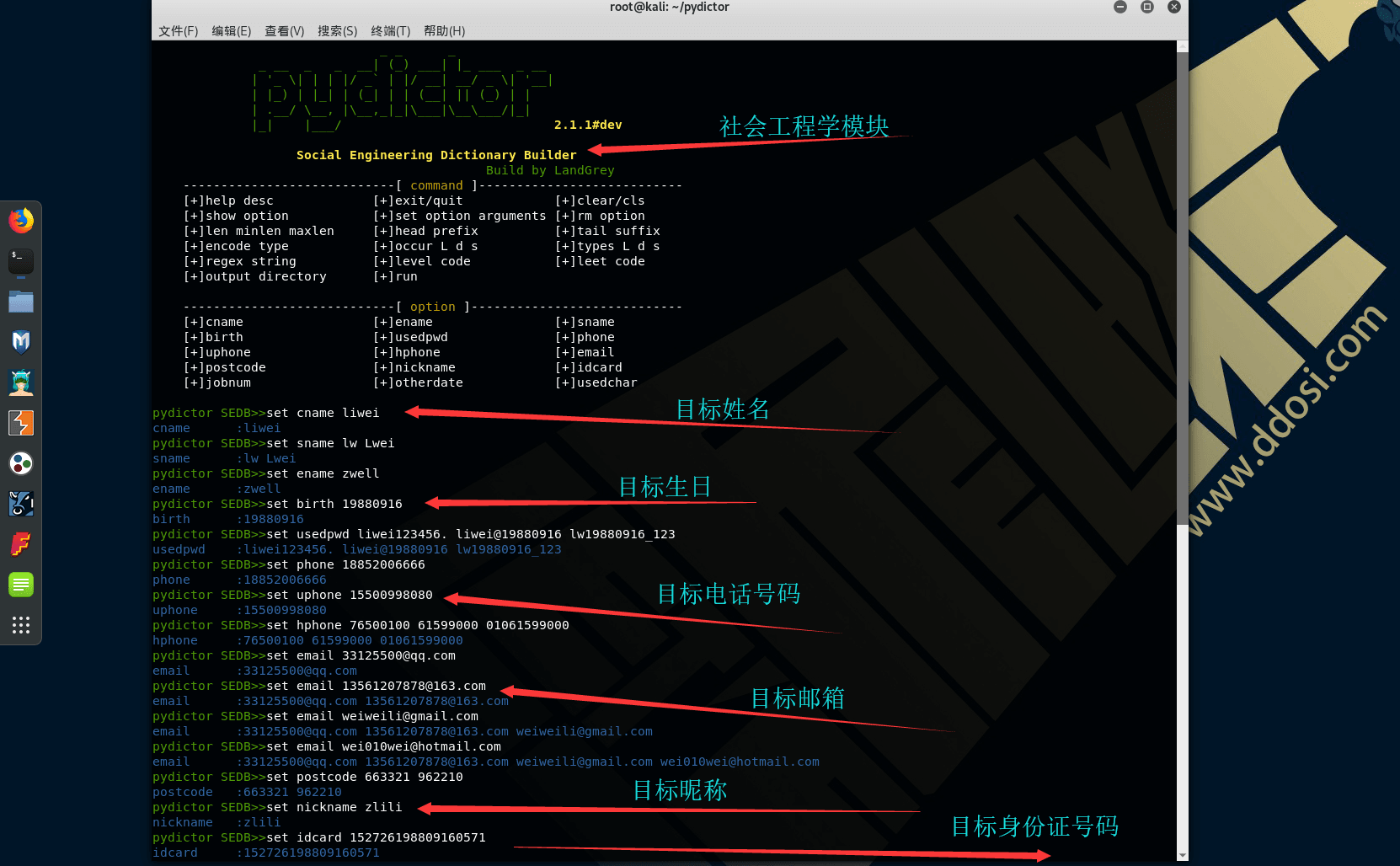The height and width of the screenshot is (866, 1400).
Task: Launch Burp Suite orange dock icon
Action: [x=21, y=423]
